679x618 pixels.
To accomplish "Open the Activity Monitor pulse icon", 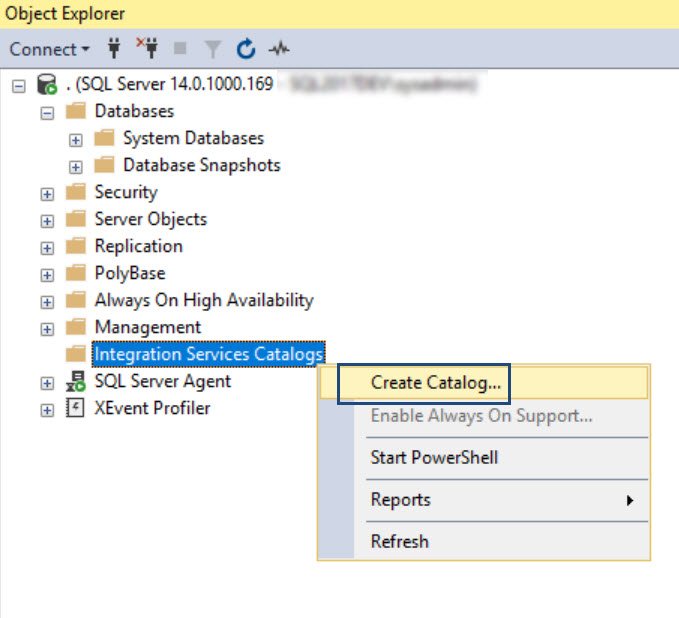I will 279,49.
